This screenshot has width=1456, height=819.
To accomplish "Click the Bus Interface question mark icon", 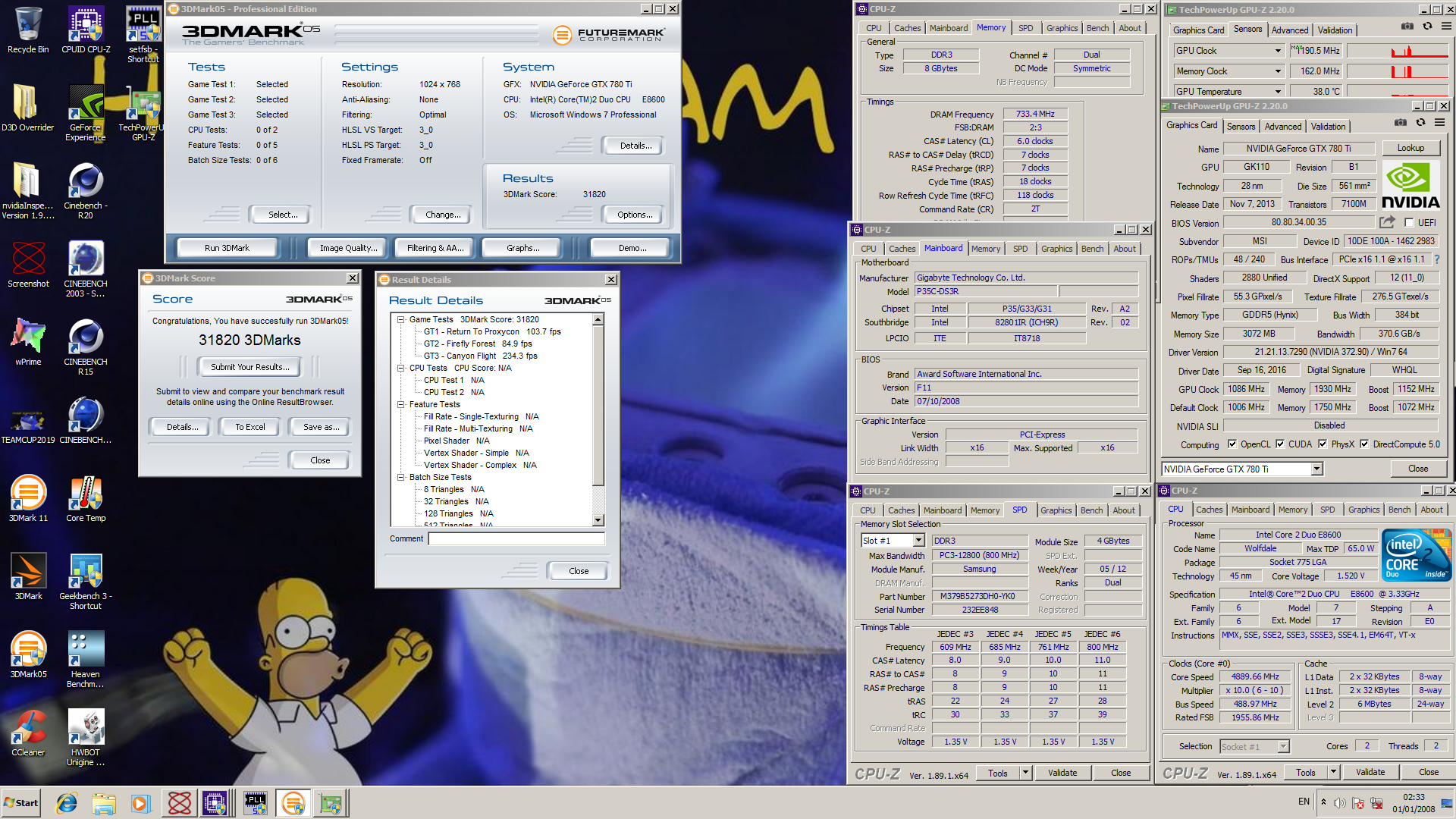I will pos(1437,259).
